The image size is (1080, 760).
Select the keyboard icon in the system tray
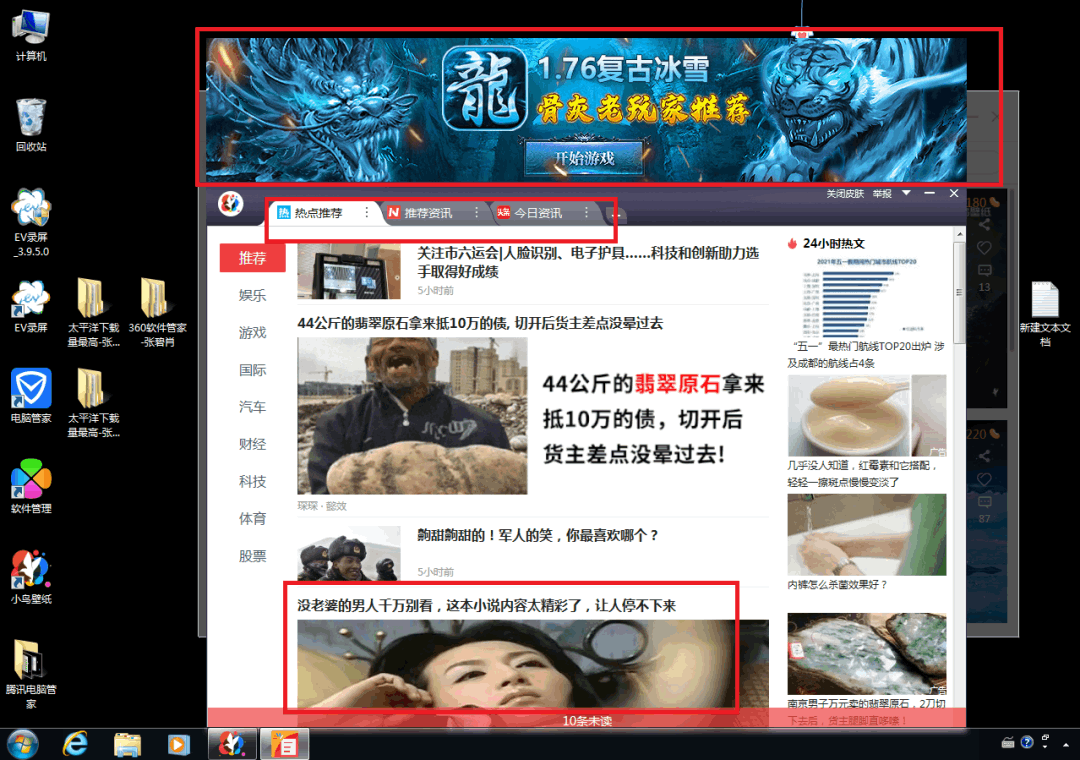[x=1008, y=744]
